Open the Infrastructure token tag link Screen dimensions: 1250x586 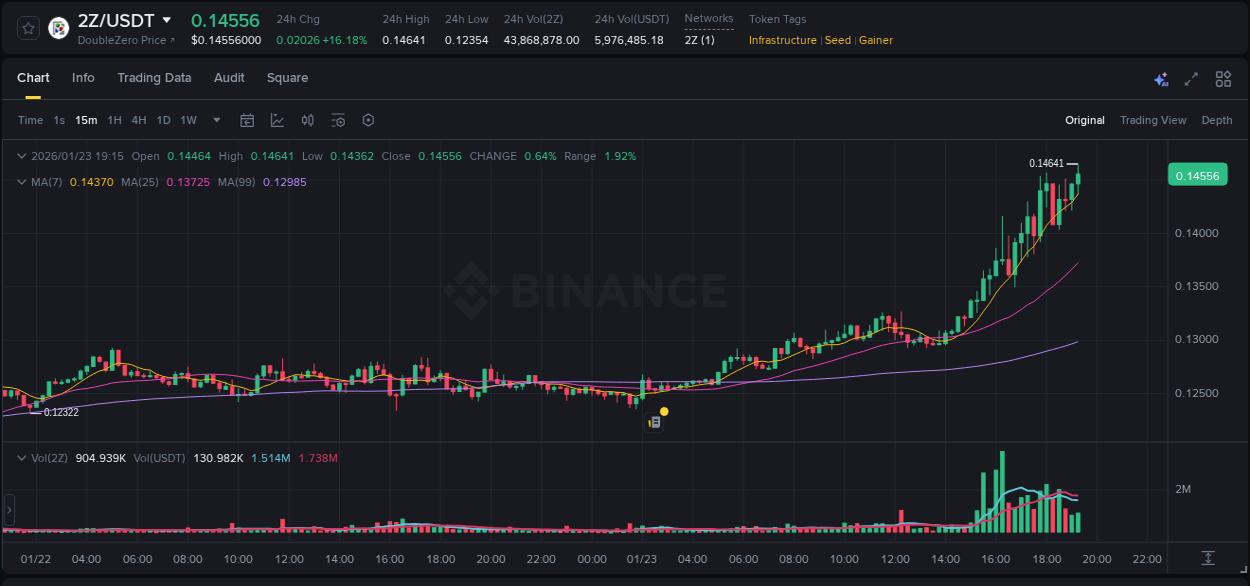(782, 40)
